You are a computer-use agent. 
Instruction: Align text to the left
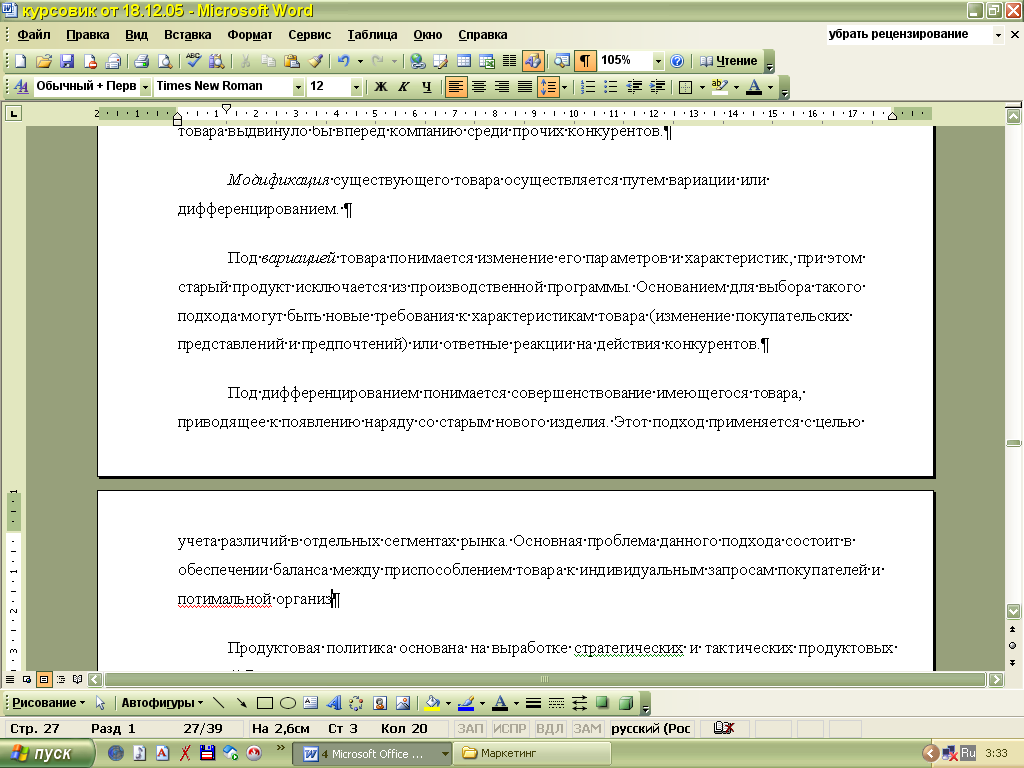(x=455, y=86)
